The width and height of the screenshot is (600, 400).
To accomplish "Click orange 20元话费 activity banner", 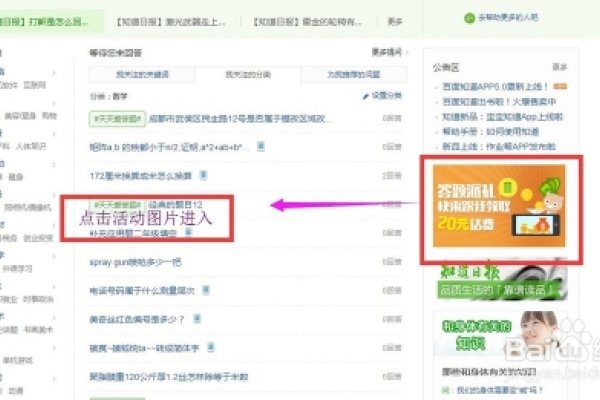I will tap(499, 206).
